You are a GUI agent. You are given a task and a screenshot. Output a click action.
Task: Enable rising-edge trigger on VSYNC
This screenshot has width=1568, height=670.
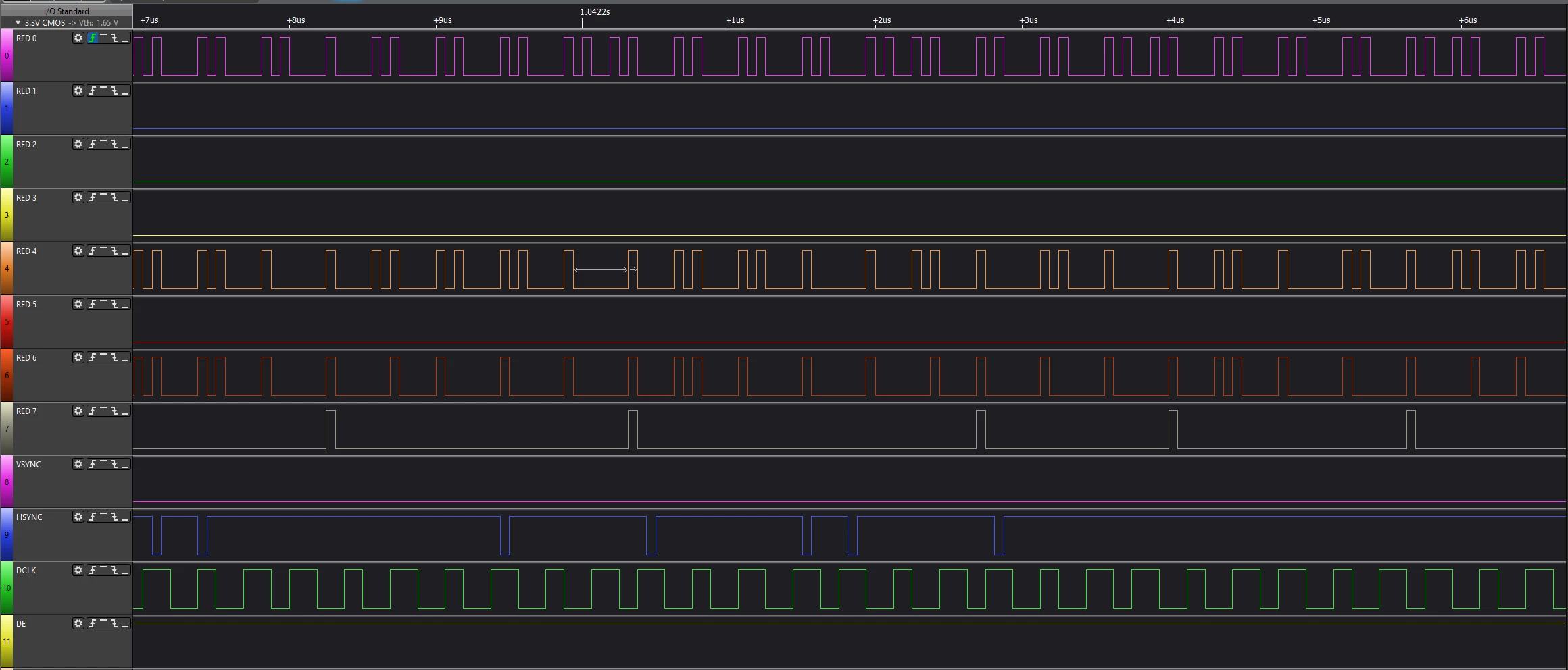pos(93,465)
